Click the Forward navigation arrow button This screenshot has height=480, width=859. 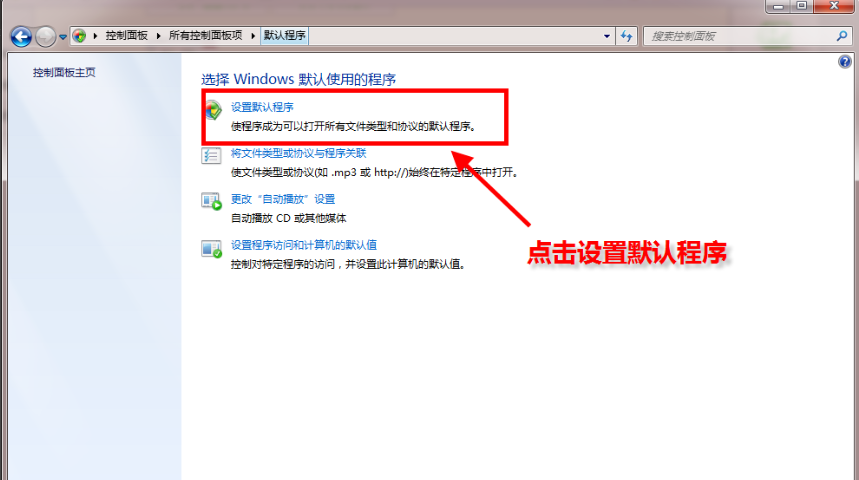(x=46, y=36)
